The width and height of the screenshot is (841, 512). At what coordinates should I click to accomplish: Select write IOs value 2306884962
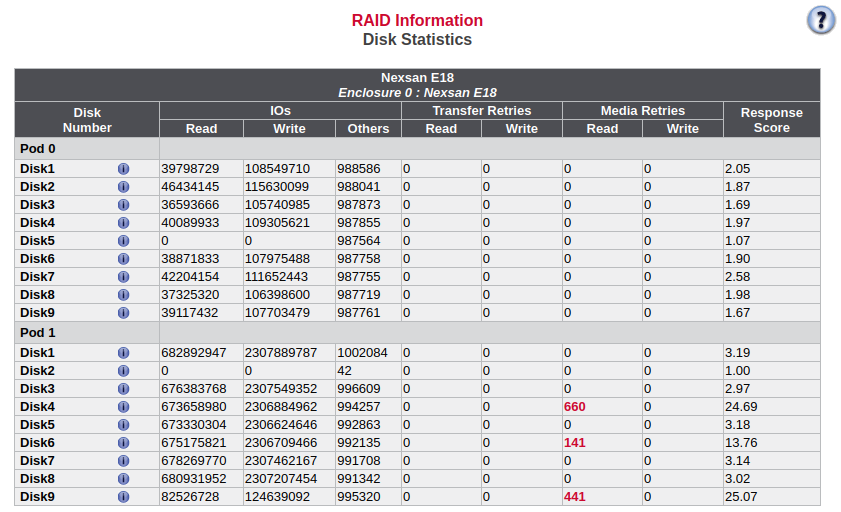(x=281, y=407)
